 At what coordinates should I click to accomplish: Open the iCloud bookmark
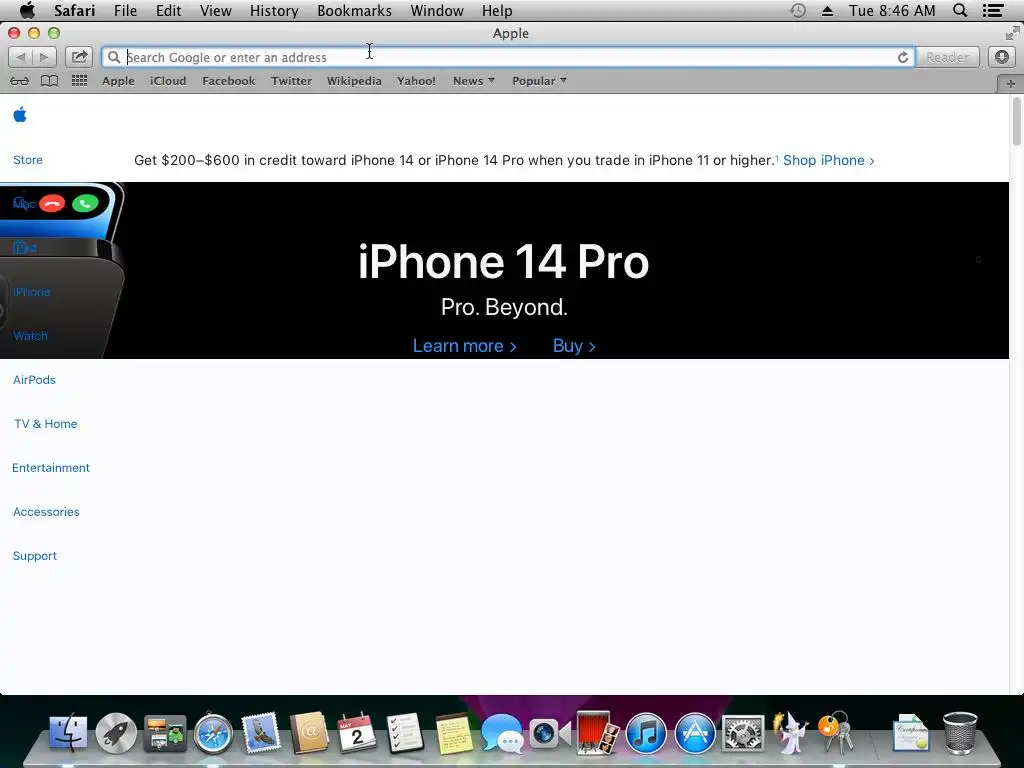[x=168, y=81]
